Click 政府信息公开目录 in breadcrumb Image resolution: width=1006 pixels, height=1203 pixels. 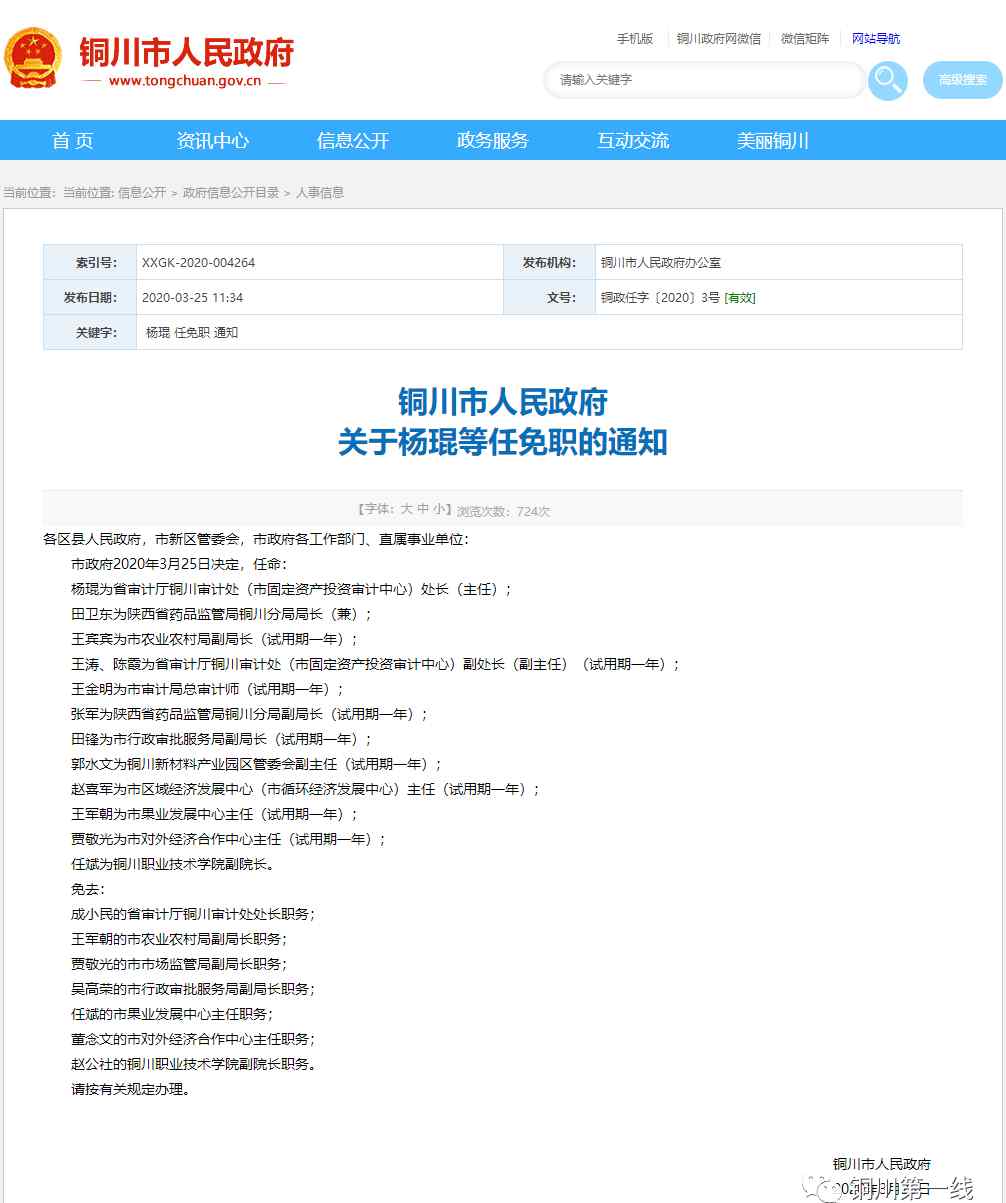pyautogui.click(x=230, y=193)
